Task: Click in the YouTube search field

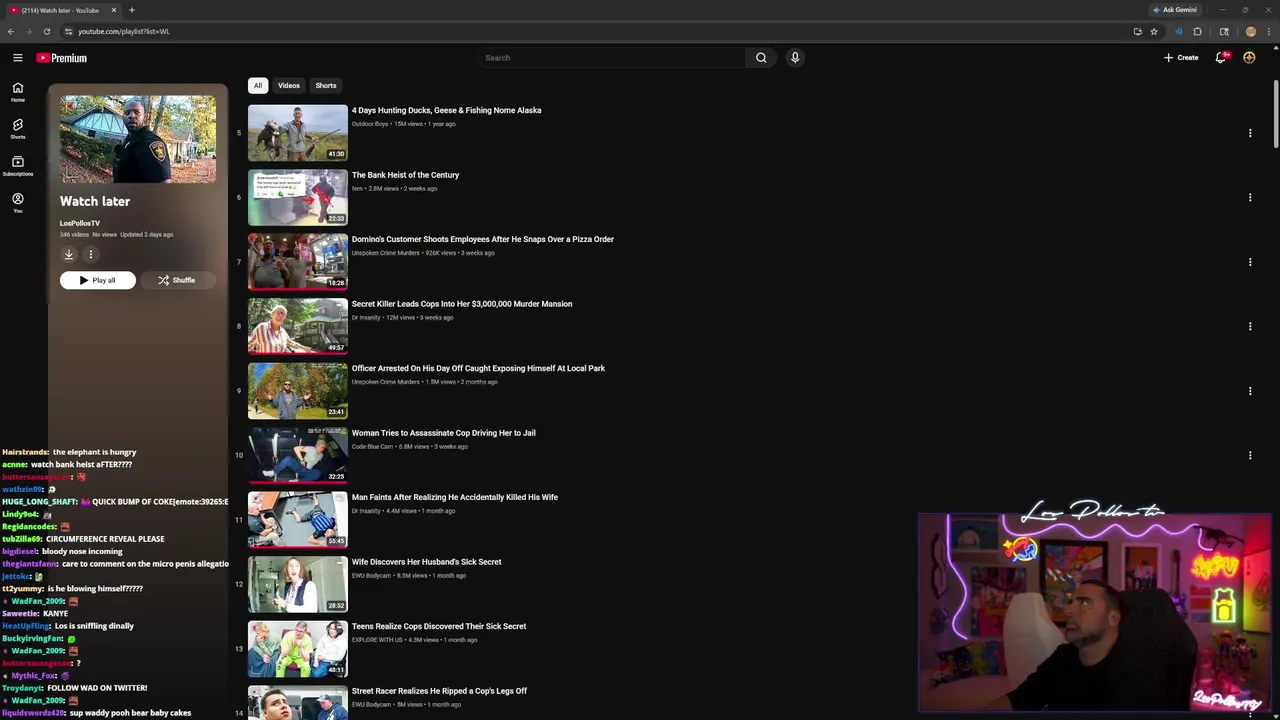Action: pos(611,58)
